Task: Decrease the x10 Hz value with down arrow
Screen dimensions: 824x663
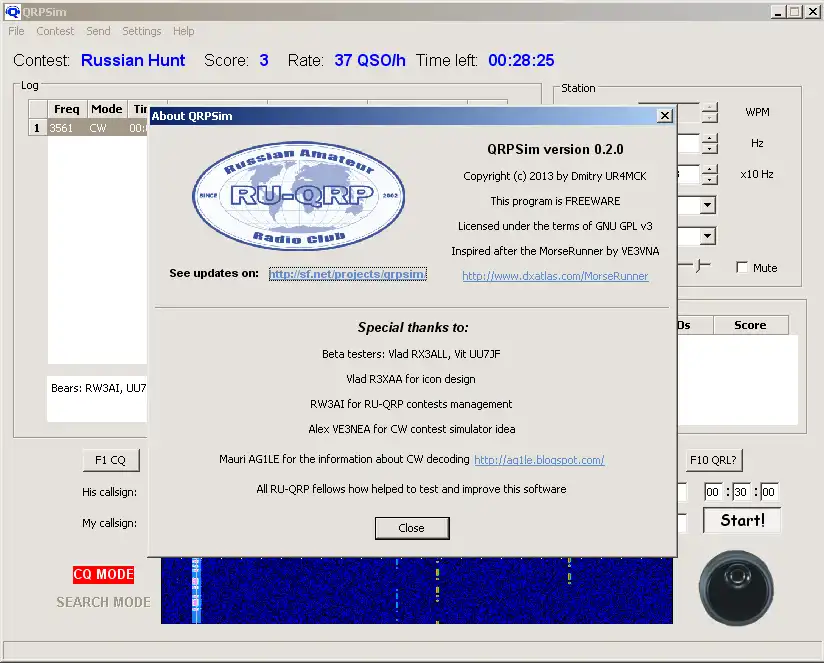Action: [x=709, y=179]
